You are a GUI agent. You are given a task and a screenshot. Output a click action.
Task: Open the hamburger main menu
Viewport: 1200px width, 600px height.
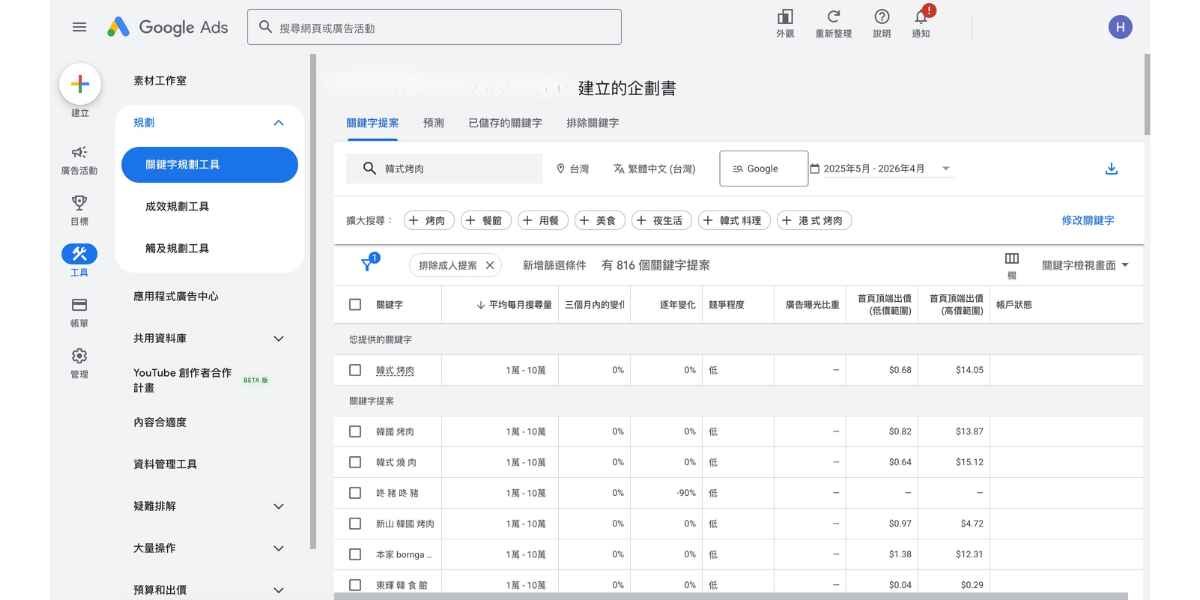pos(79,28)
